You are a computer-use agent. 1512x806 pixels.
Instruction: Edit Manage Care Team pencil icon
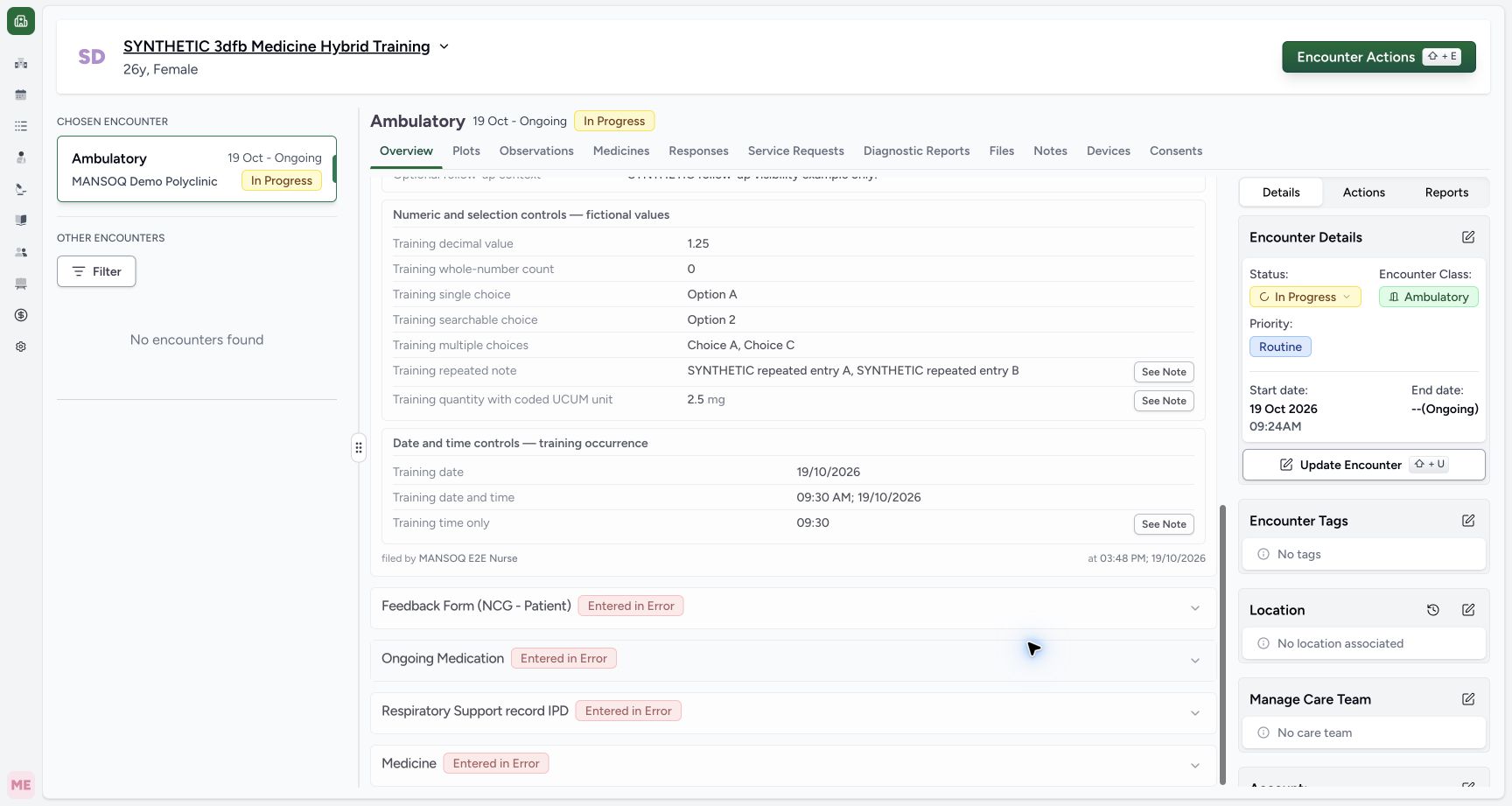click(x=1468, y=699)
